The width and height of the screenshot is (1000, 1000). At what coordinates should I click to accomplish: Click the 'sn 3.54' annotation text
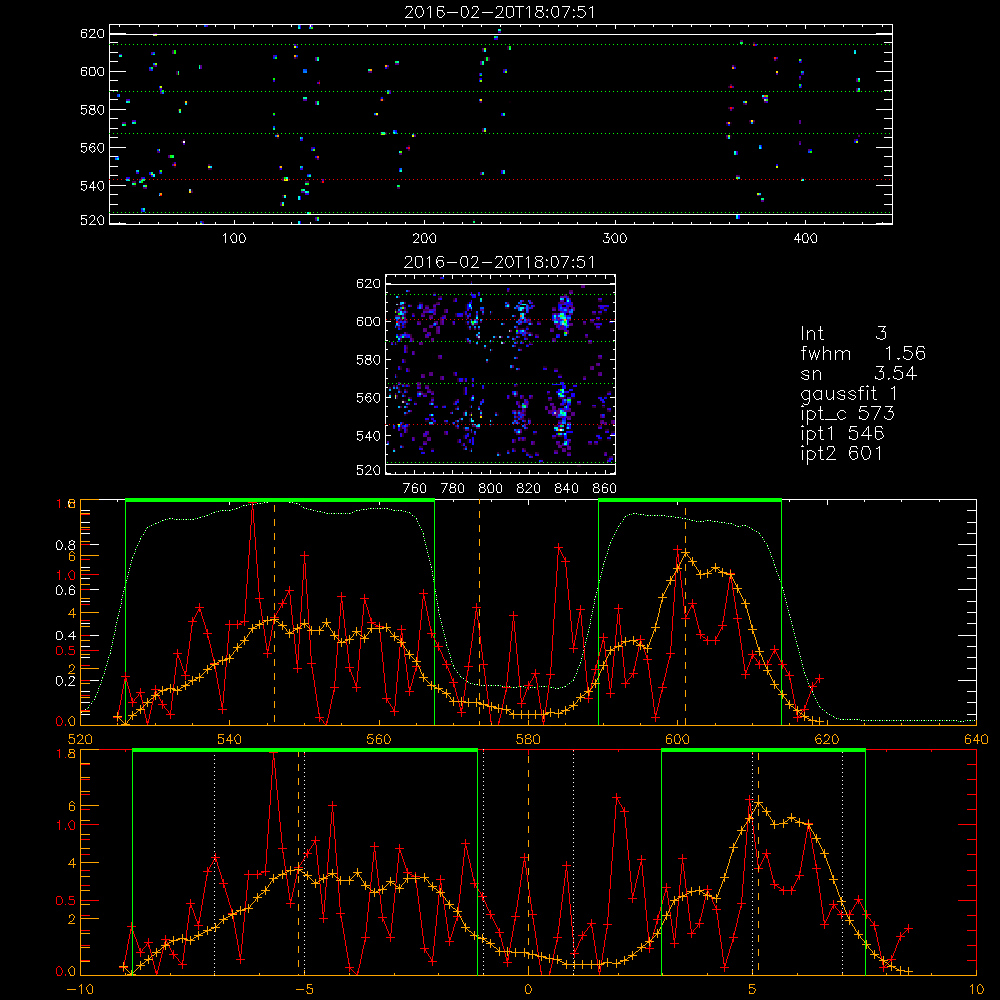pos(858,373)
